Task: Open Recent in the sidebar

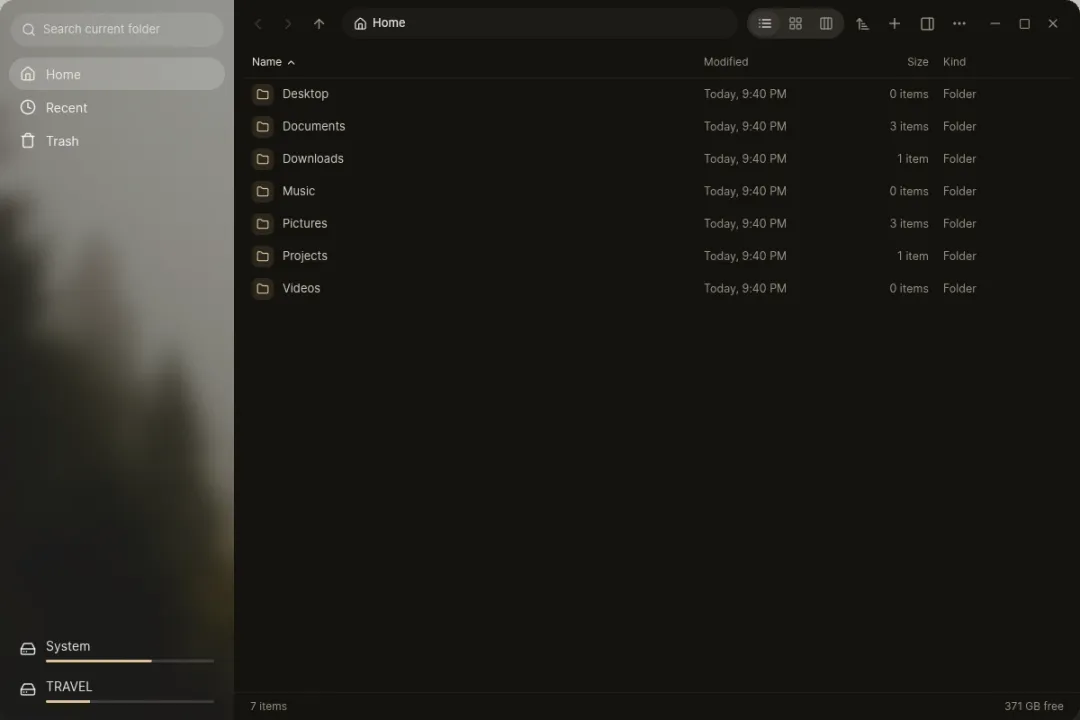Action: click(x=117, y=107)
